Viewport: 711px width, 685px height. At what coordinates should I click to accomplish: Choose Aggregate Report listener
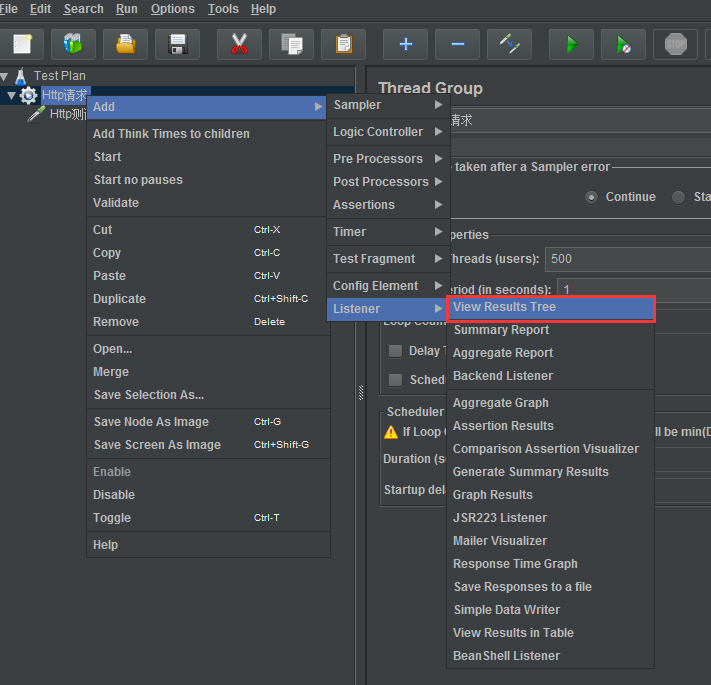(550, 353)
